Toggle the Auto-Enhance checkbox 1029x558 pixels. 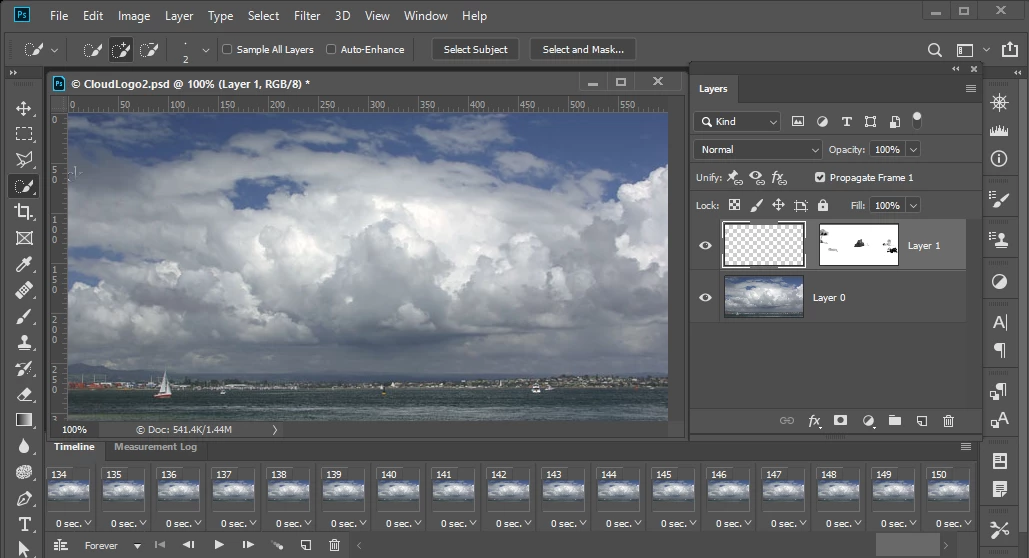pos(331,49)
